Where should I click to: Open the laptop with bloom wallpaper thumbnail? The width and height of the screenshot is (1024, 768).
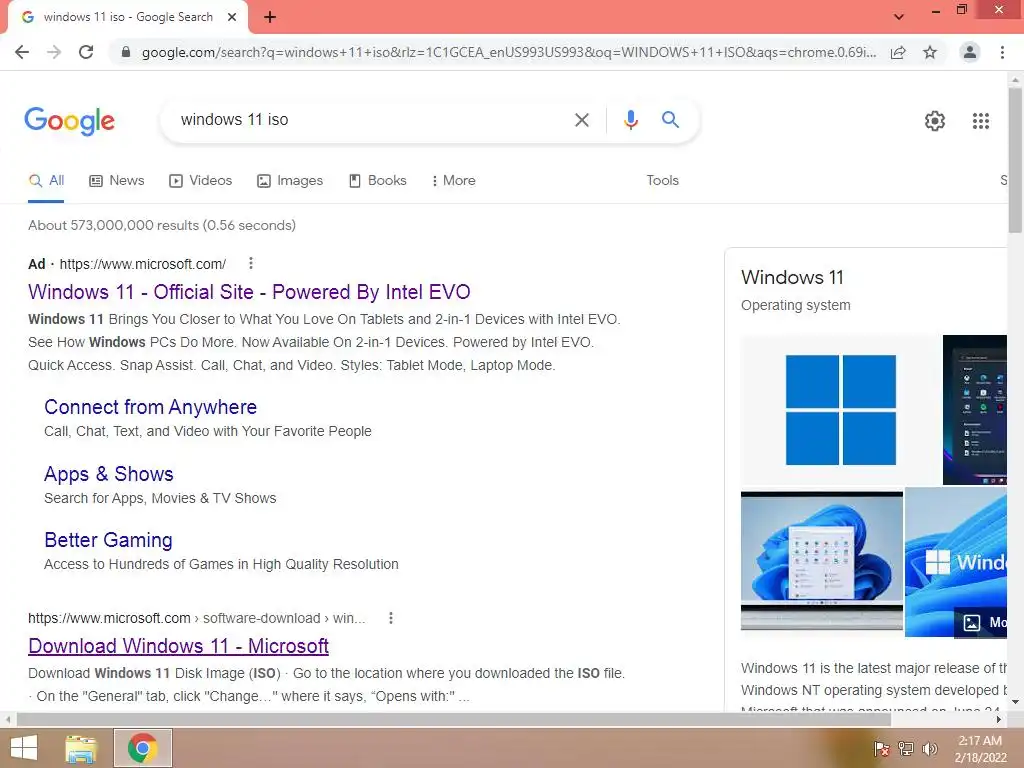(x=822, y=561)
